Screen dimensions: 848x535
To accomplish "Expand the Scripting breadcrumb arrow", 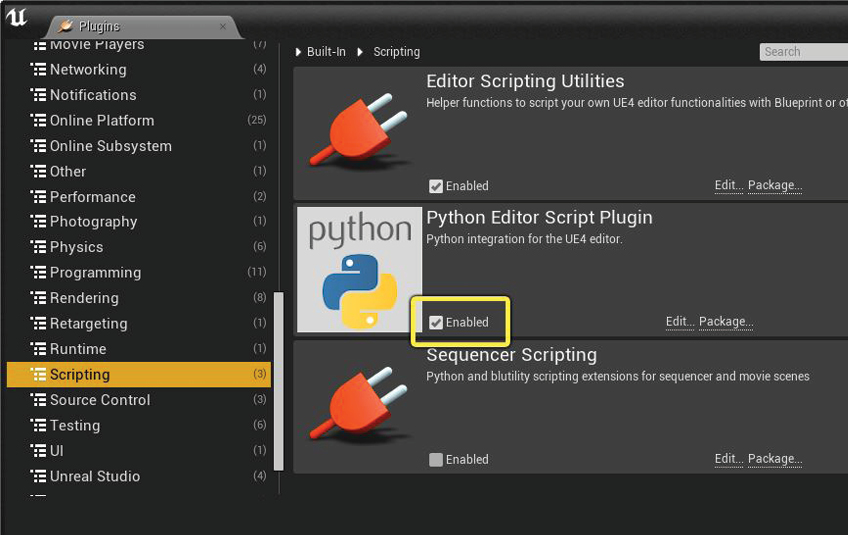I will pos(360,52).
